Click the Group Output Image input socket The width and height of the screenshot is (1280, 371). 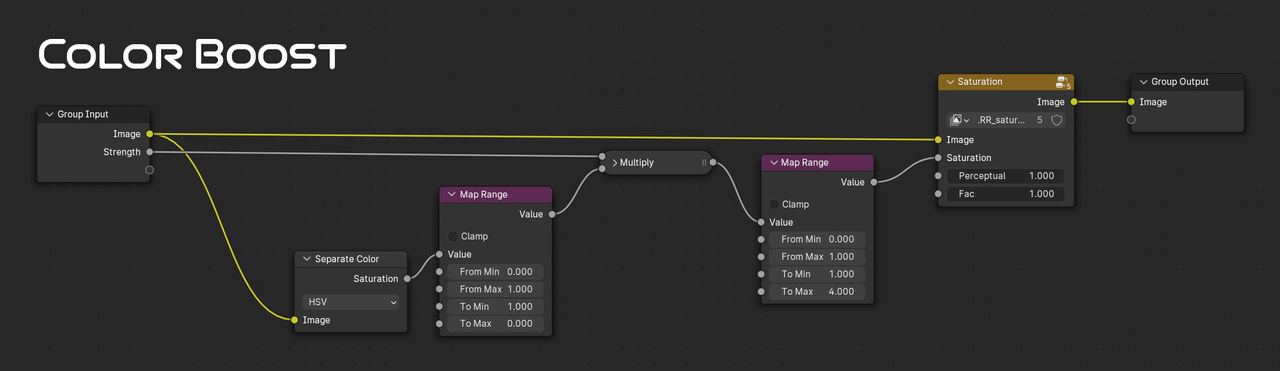[x=1131, y=102]
